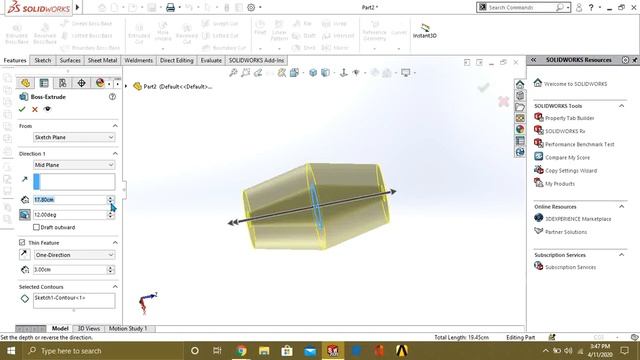640x360 pixels.
Task: Open the ConfigurationManager tab
Action: [x=62, y=83]
